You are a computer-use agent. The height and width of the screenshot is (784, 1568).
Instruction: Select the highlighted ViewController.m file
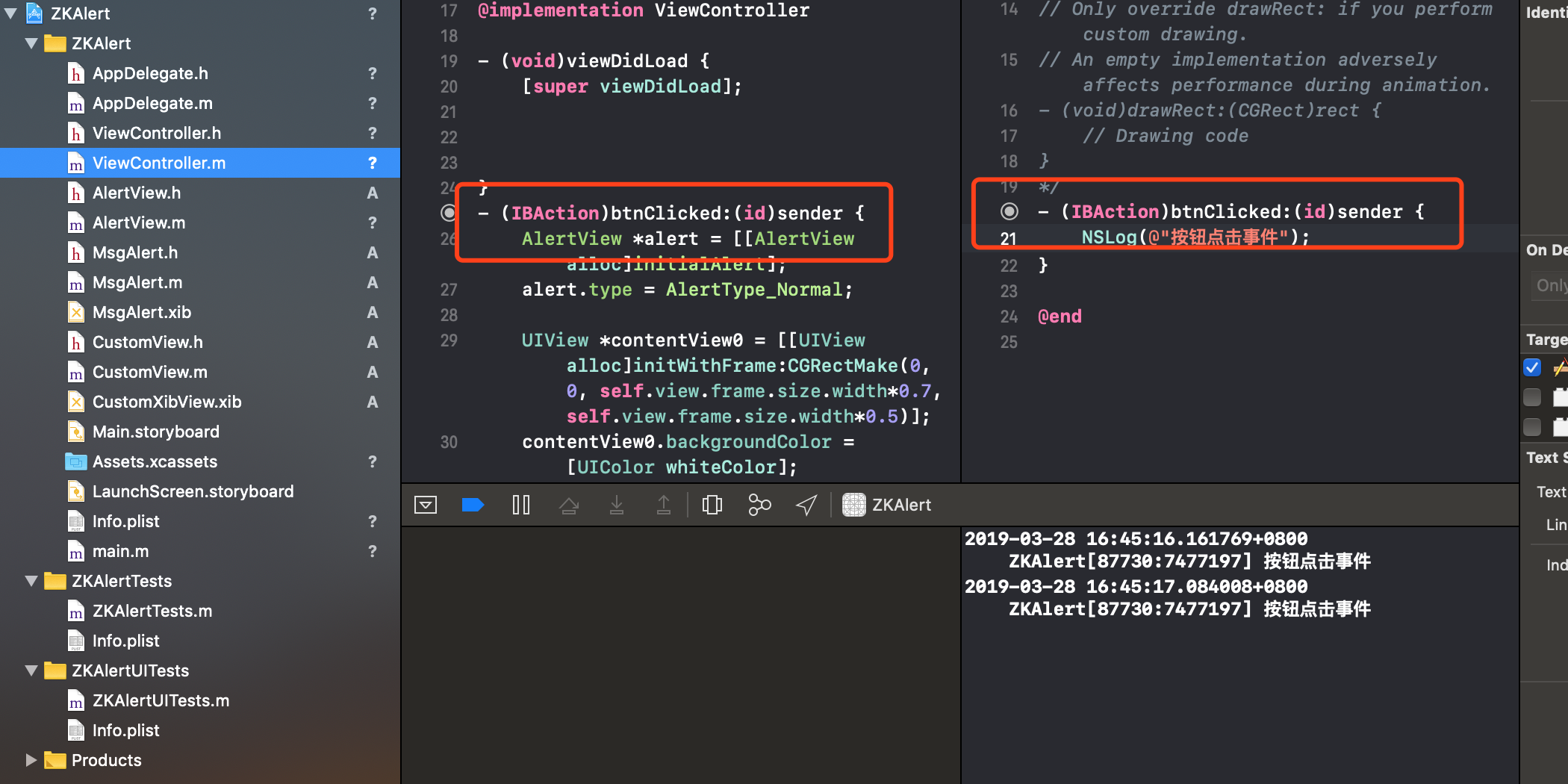pos(200,163)
